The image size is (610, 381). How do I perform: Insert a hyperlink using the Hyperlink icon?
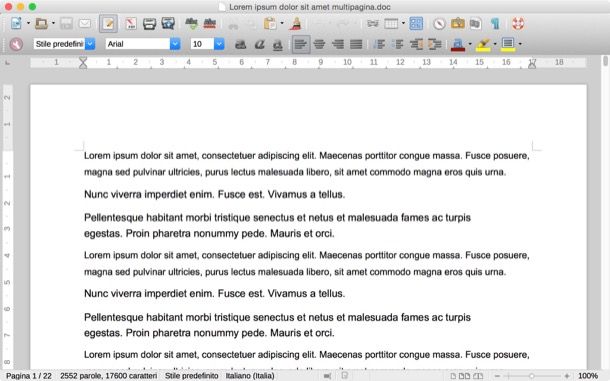pyautogui.click(x=373, y=24)
